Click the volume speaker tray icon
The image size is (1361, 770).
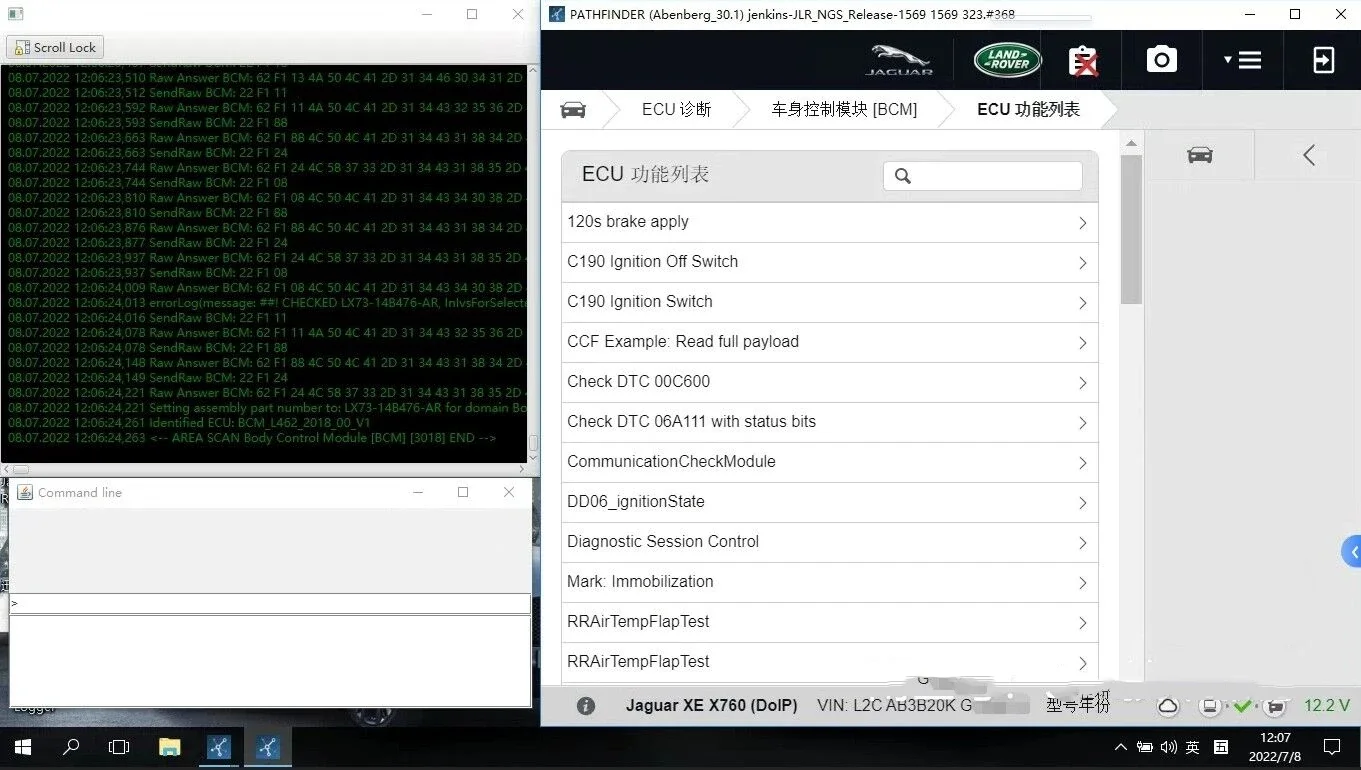1167,747
